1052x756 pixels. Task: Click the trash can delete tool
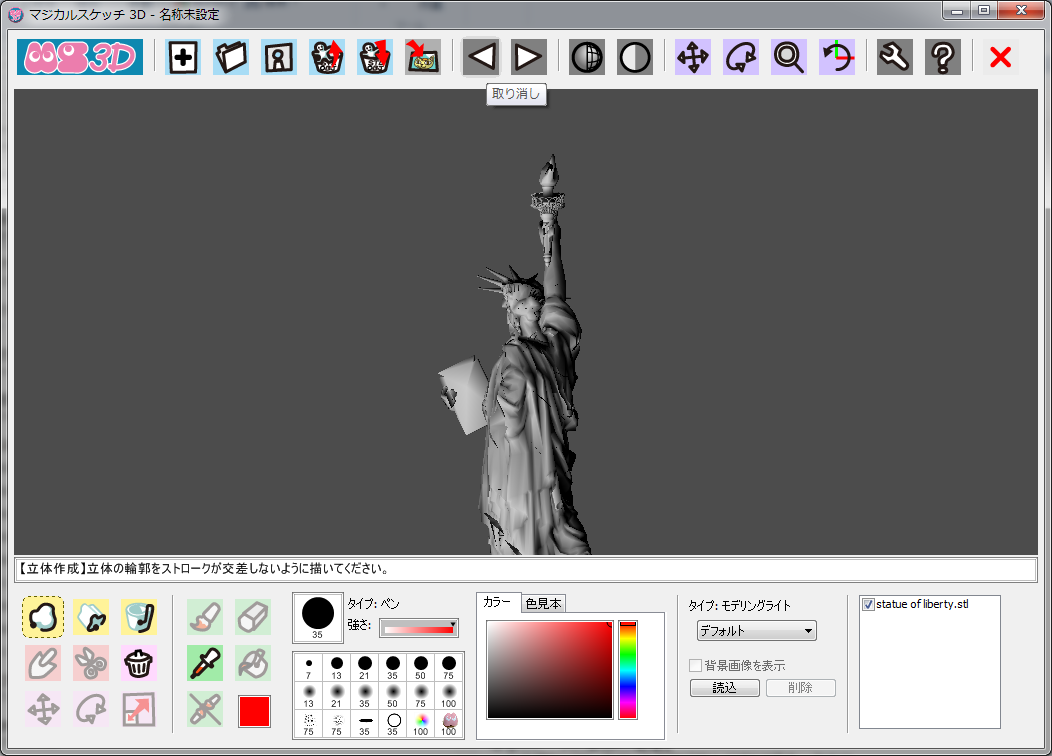[139, 663]
